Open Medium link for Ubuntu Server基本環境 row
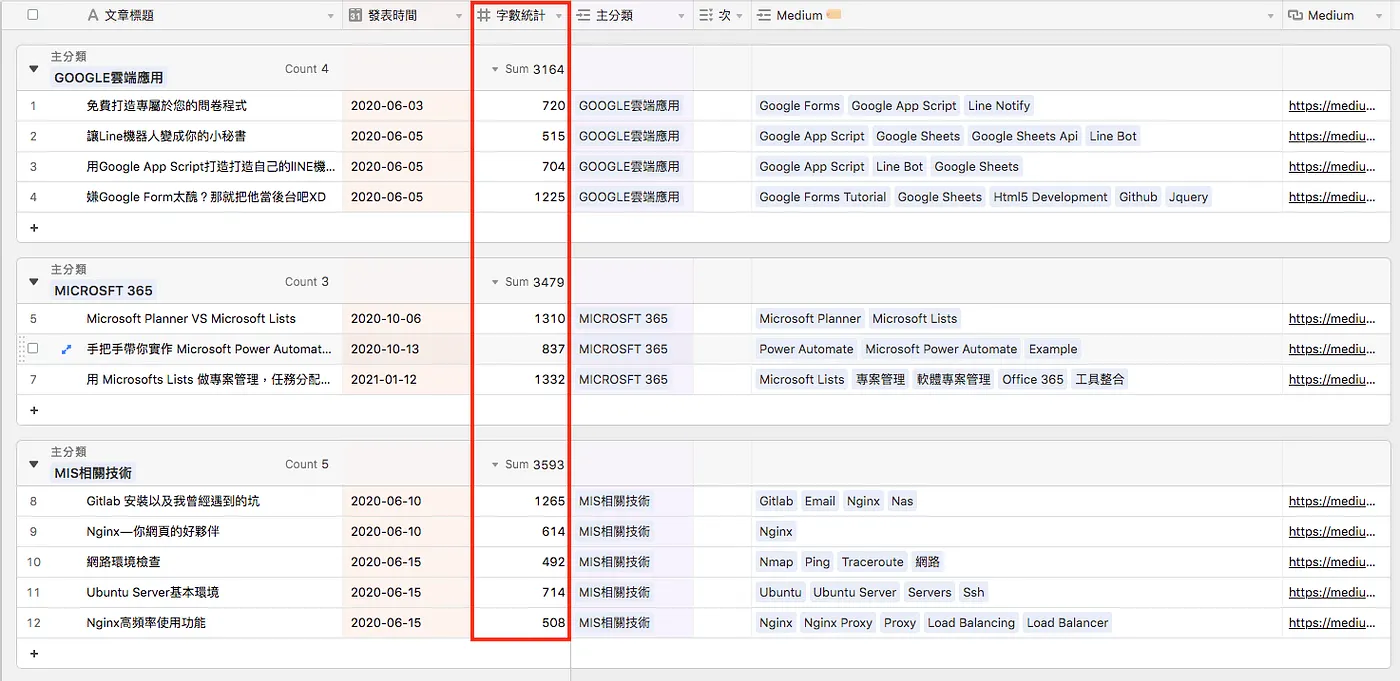 1332,592
